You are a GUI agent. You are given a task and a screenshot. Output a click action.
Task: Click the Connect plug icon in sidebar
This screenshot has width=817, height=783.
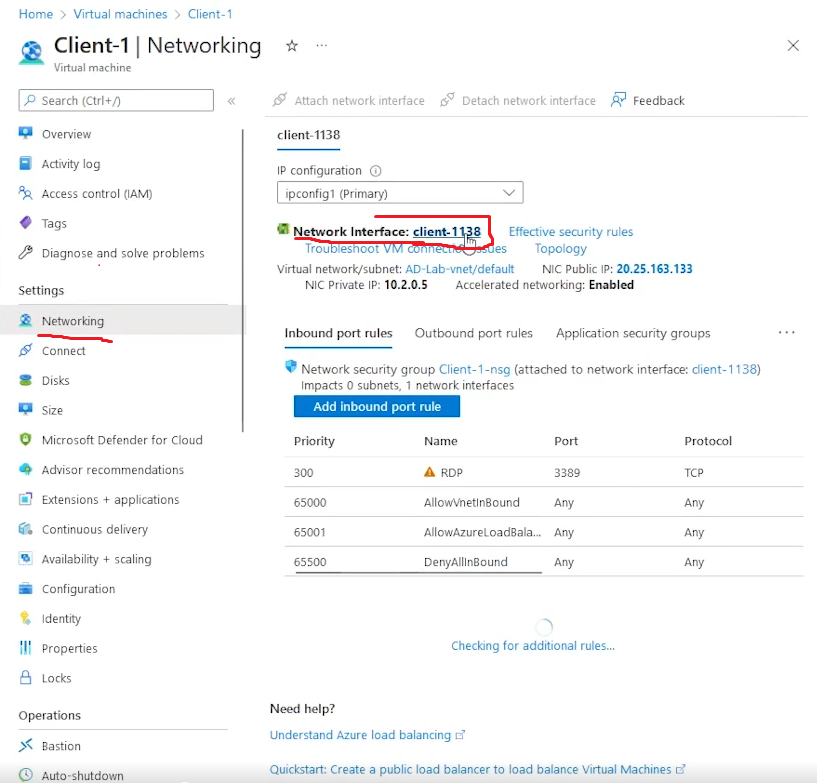click(26, 350)
